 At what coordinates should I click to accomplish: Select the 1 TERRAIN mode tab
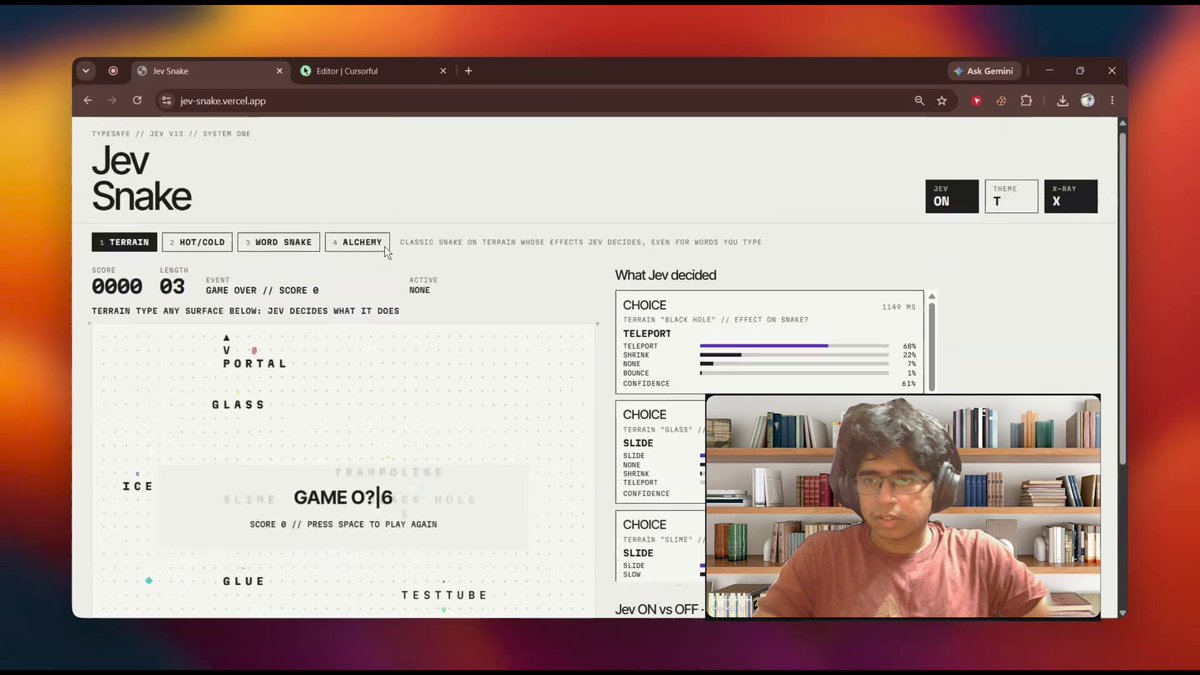(124, 242)
